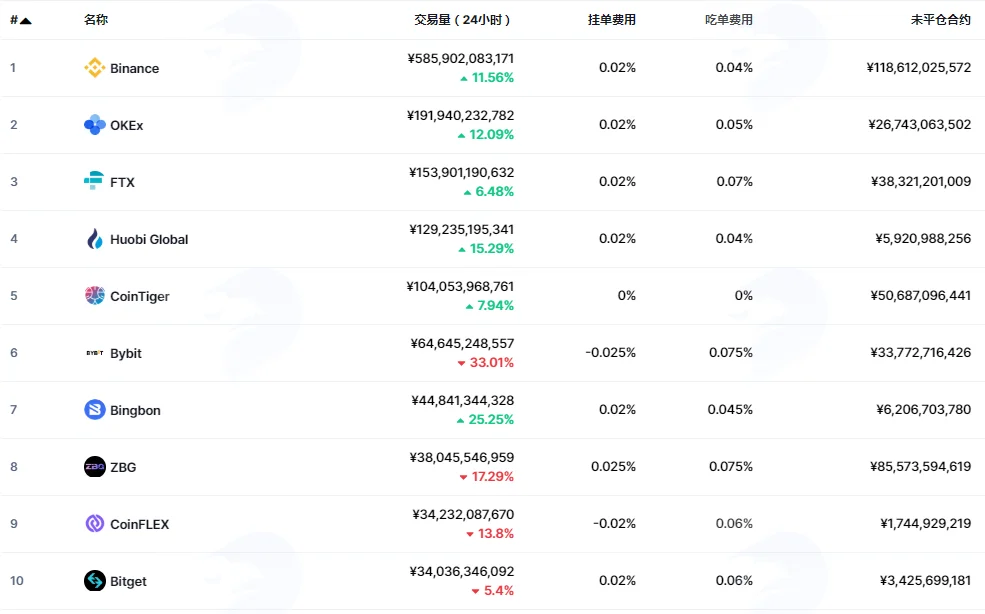Click the Bingbon logo icon
This screenshot has width=985, height=614.
coord(95,410)
